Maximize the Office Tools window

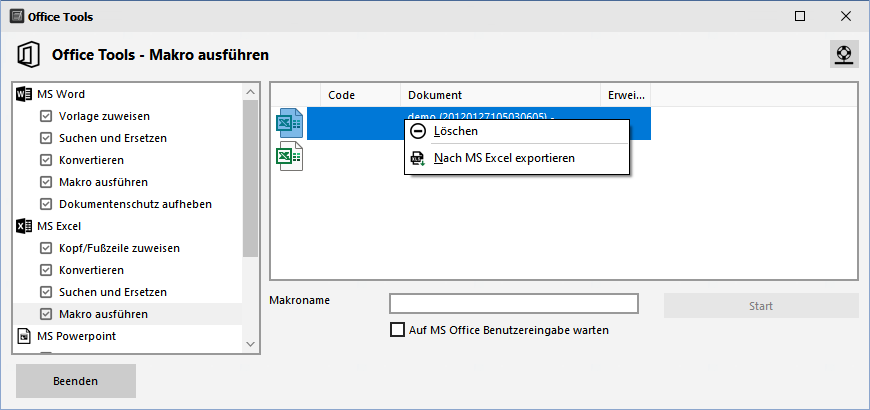[x=800, y=16]
